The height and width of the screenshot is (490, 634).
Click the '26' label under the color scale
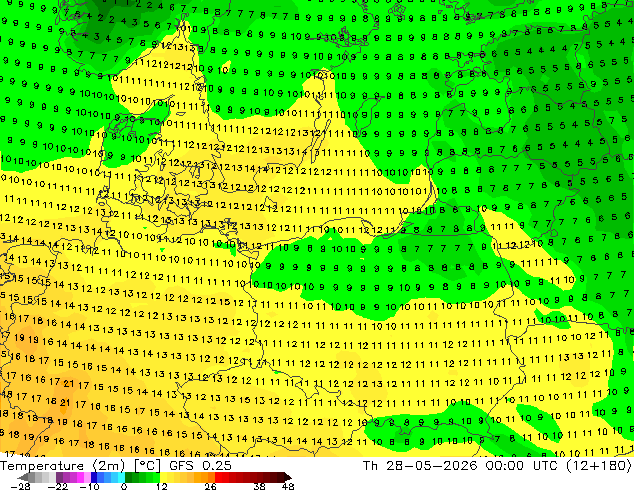[210, 486]
